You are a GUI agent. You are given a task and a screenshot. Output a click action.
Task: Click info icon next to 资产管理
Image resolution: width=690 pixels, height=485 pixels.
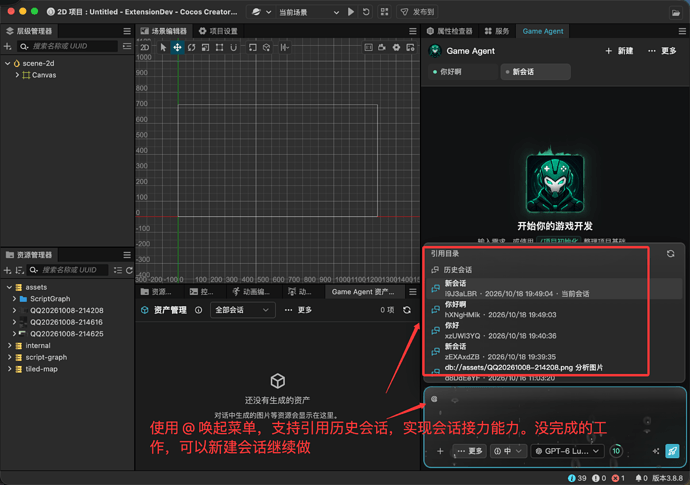click(x=198, y=310)
